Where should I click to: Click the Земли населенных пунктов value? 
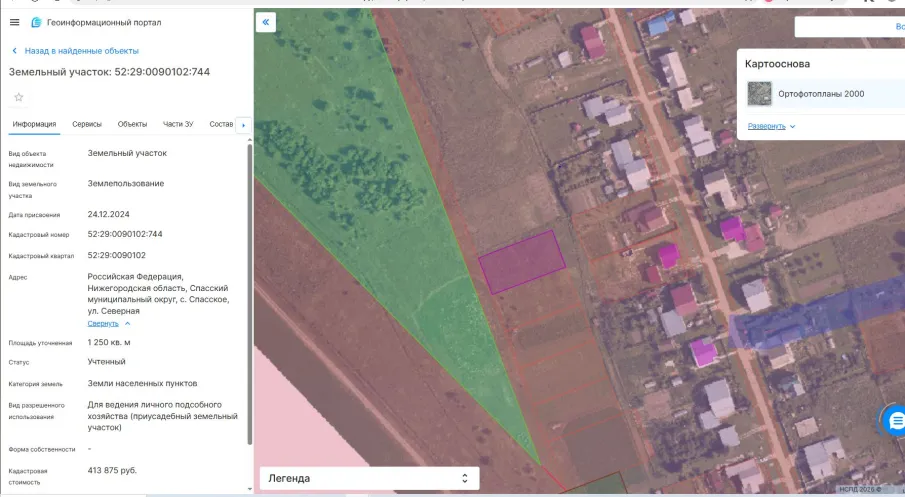click(142, 383)
